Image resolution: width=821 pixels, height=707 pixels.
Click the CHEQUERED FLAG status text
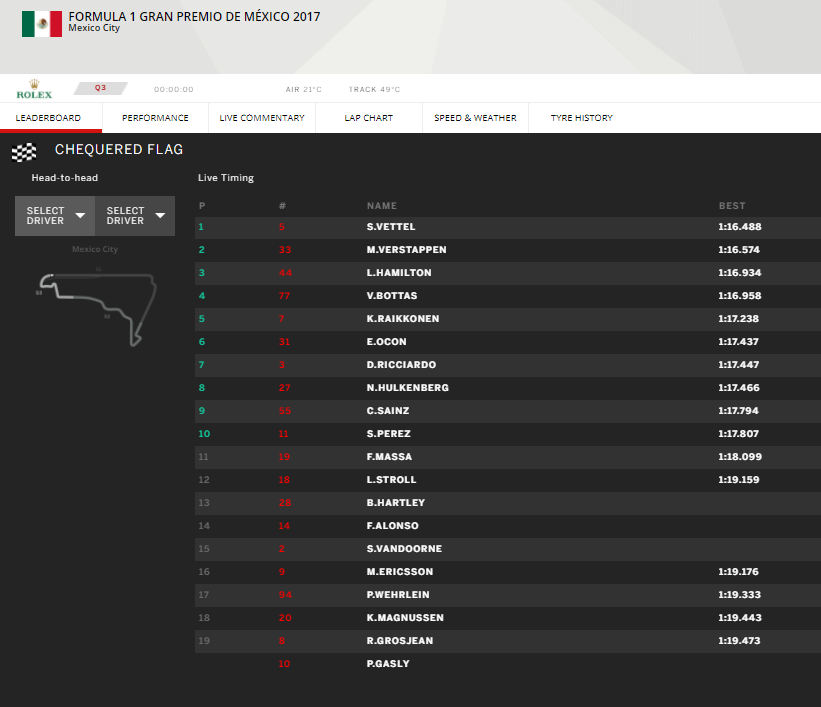point(119,150)
